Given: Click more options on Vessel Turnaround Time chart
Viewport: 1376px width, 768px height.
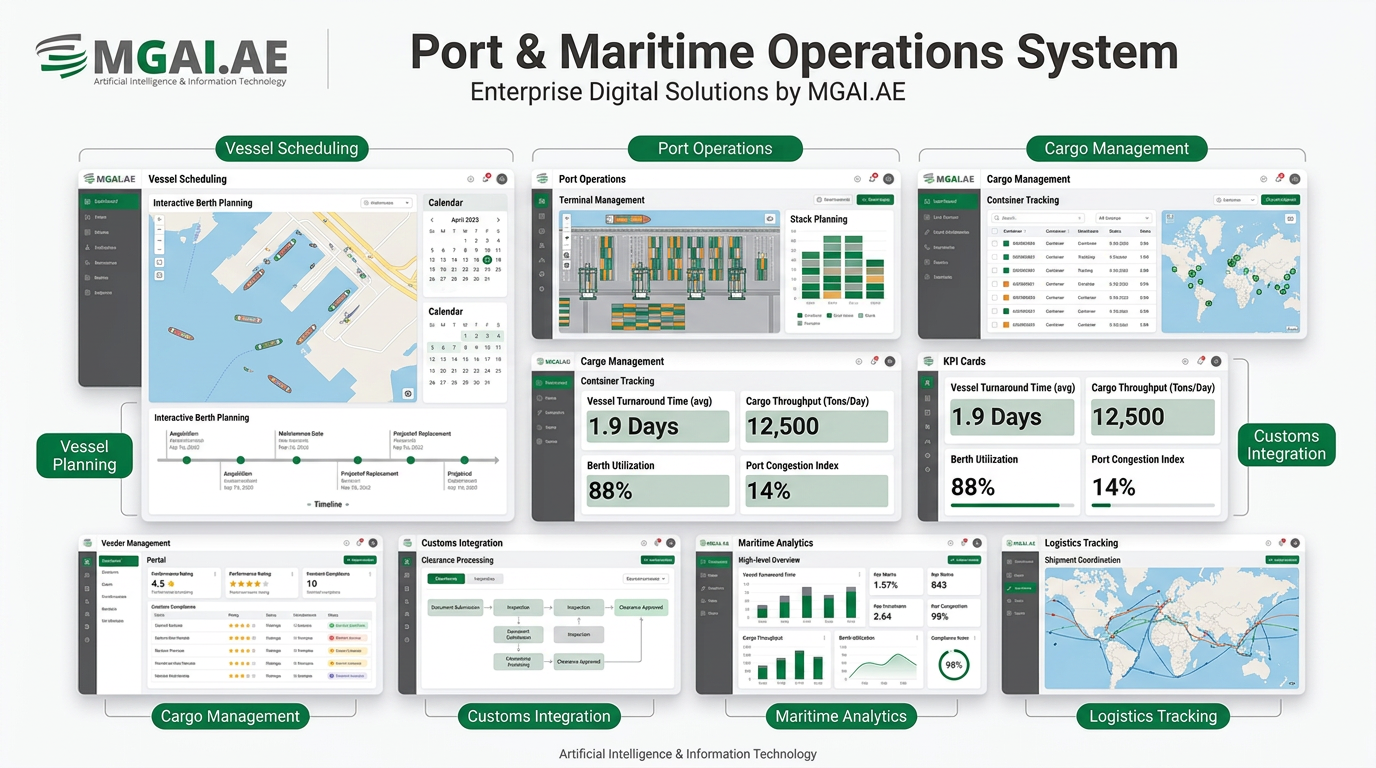Looking at the screenshot, I should [x=859, y=575].
